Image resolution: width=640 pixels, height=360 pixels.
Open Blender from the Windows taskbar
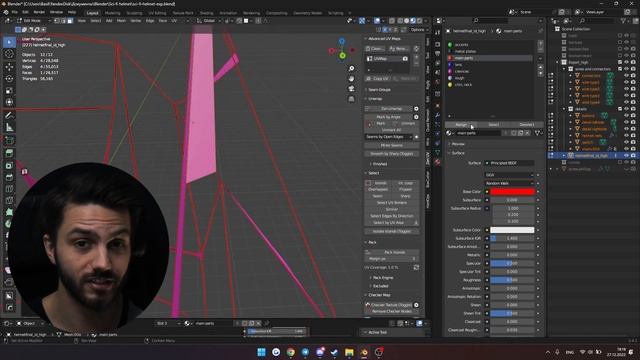tap(364, 352)
